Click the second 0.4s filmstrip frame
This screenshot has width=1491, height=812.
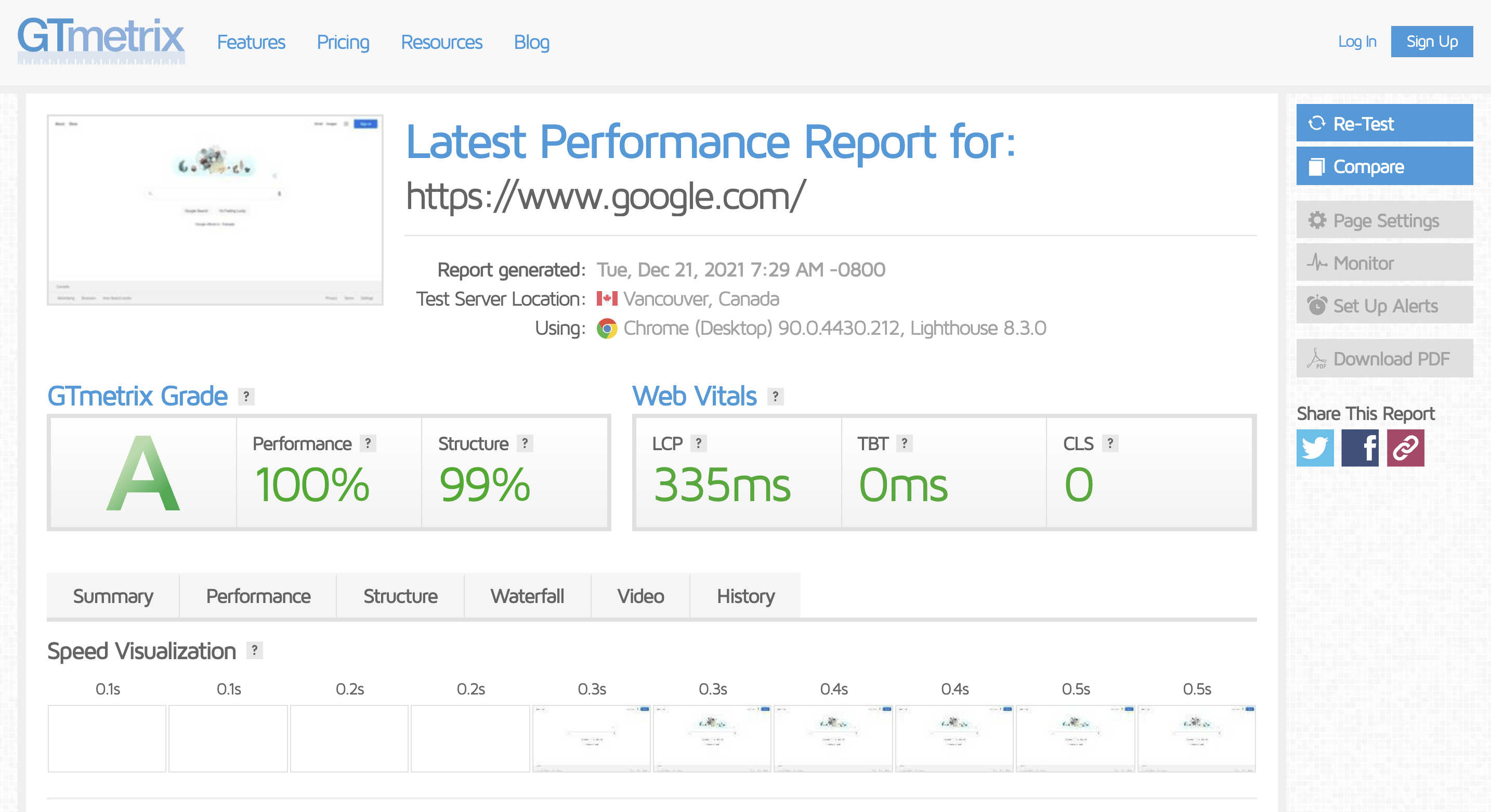954,739
